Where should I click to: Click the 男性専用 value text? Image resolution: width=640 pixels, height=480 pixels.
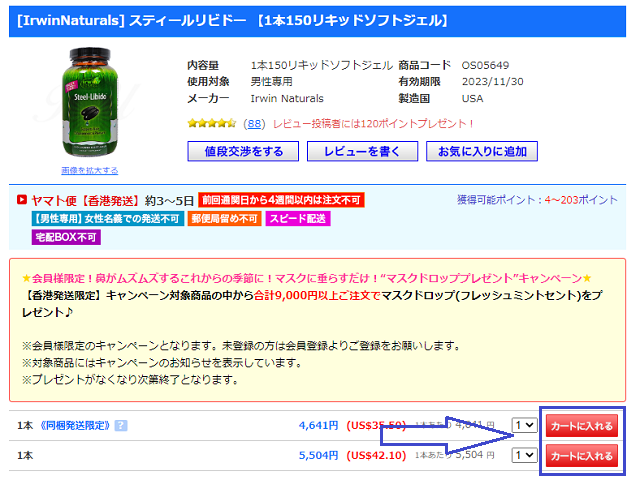(x=271, y=82)
